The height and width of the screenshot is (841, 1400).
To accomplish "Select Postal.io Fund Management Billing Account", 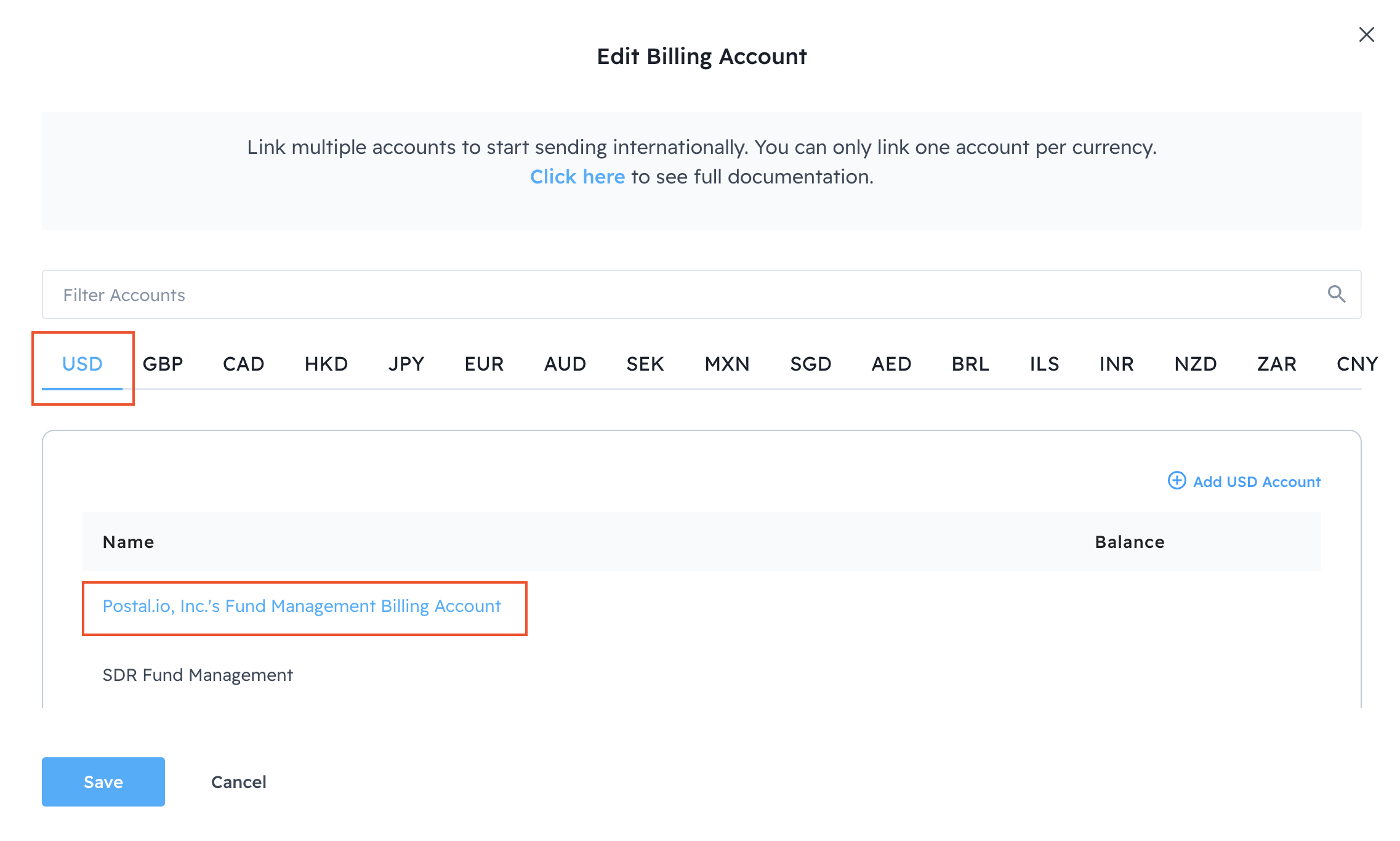I will pyautogui.click(x=302, y=606).
